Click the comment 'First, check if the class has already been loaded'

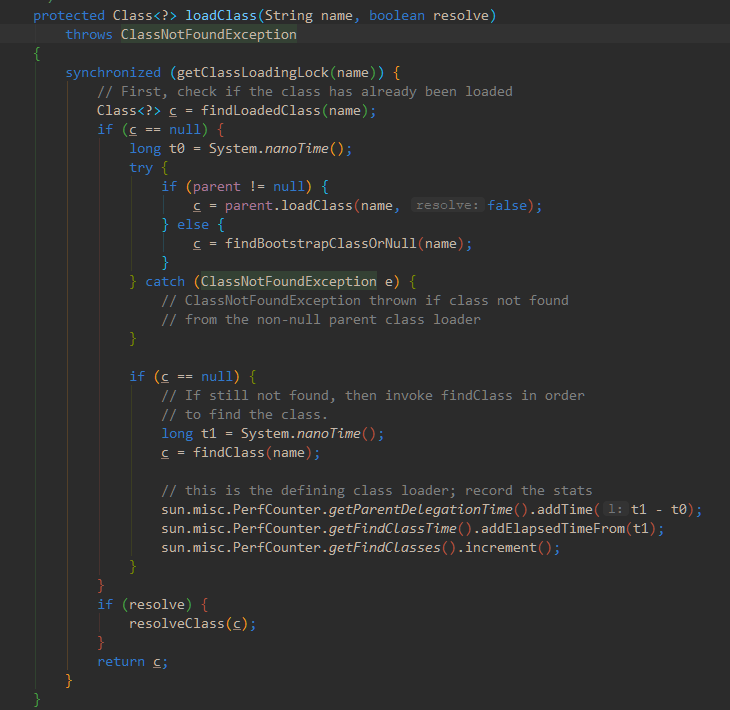coord(305,91)
